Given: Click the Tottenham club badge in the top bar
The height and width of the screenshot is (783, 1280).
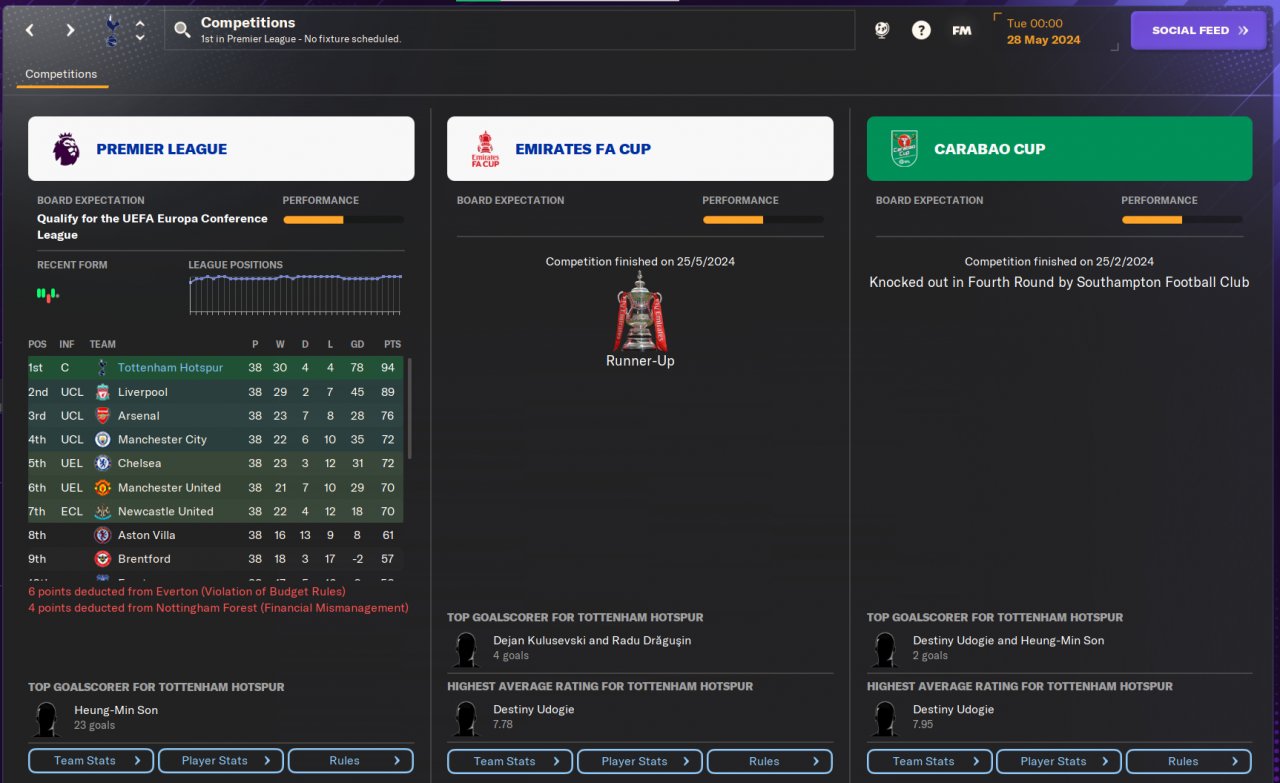Looking at the screenshot, I should pos(111,30).
